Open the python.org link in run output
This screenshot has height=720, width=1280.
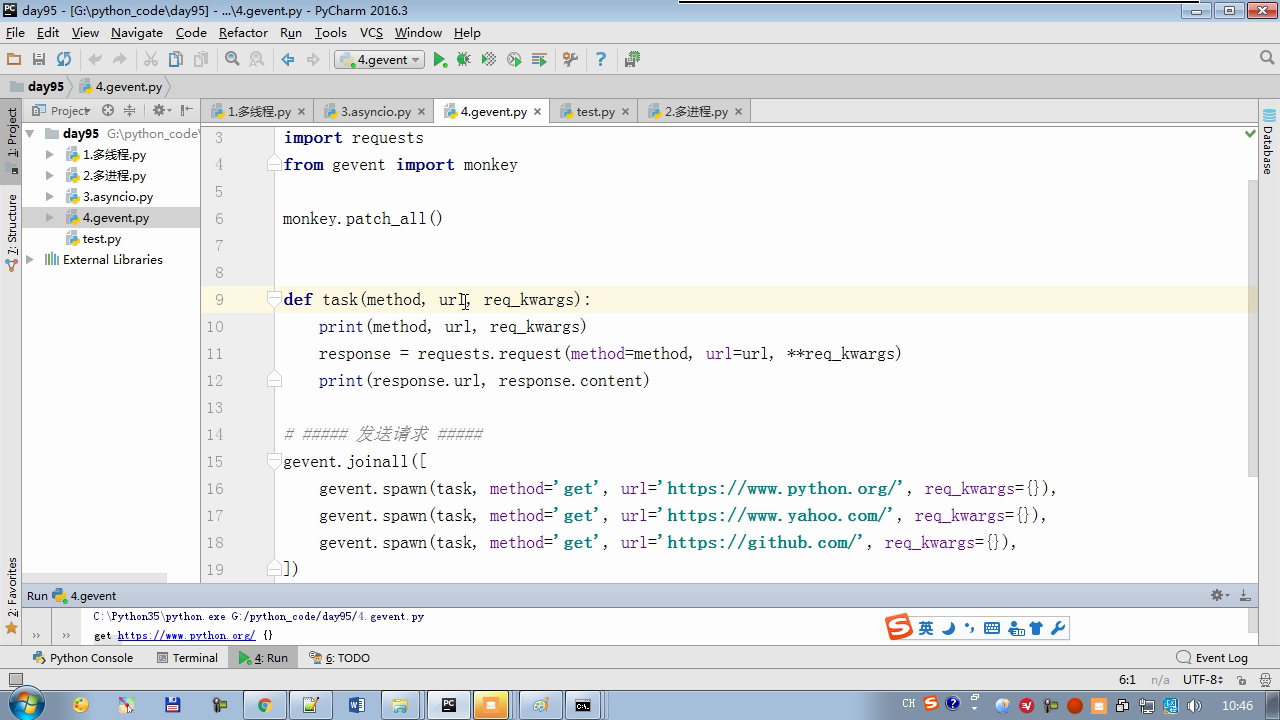186,636
